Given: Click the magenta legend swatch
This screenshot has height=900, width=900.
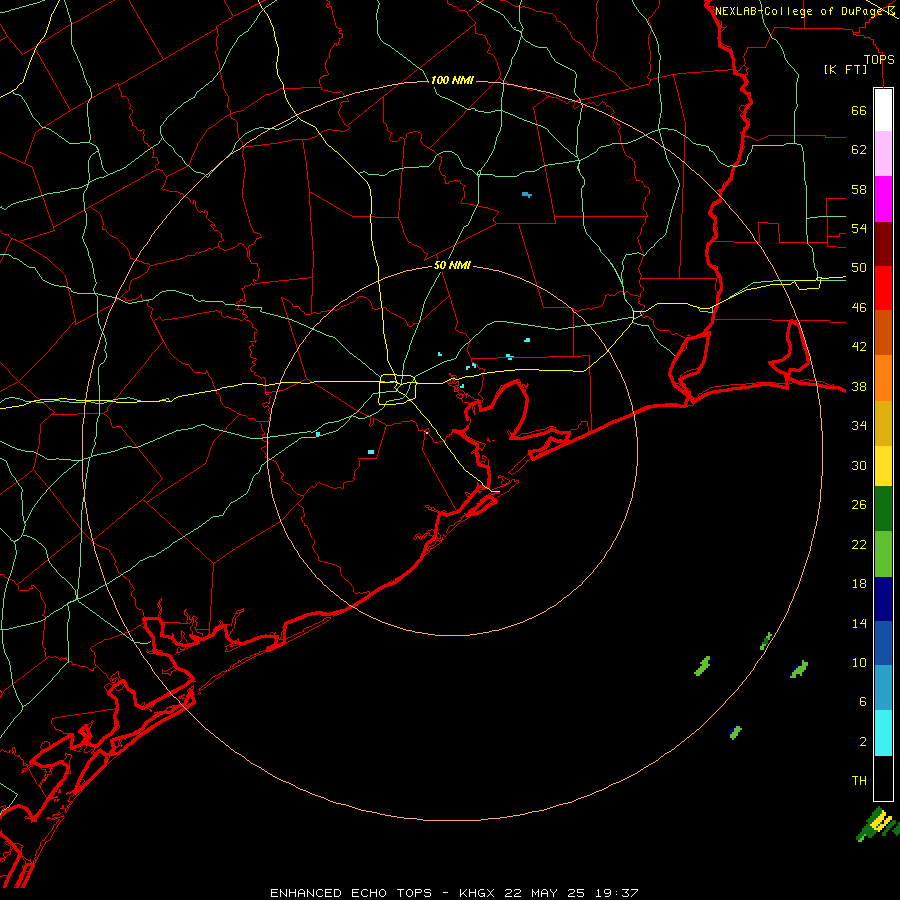Looking at the screenshot, I should [883, 199].
